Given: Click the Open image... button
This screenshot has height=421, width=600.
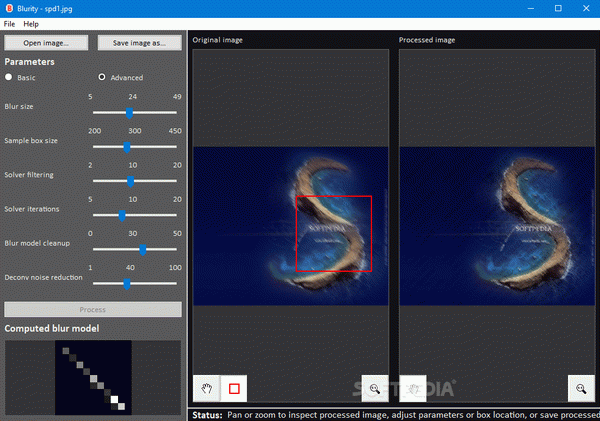Looking at the screenshot, I should [46, 43].
